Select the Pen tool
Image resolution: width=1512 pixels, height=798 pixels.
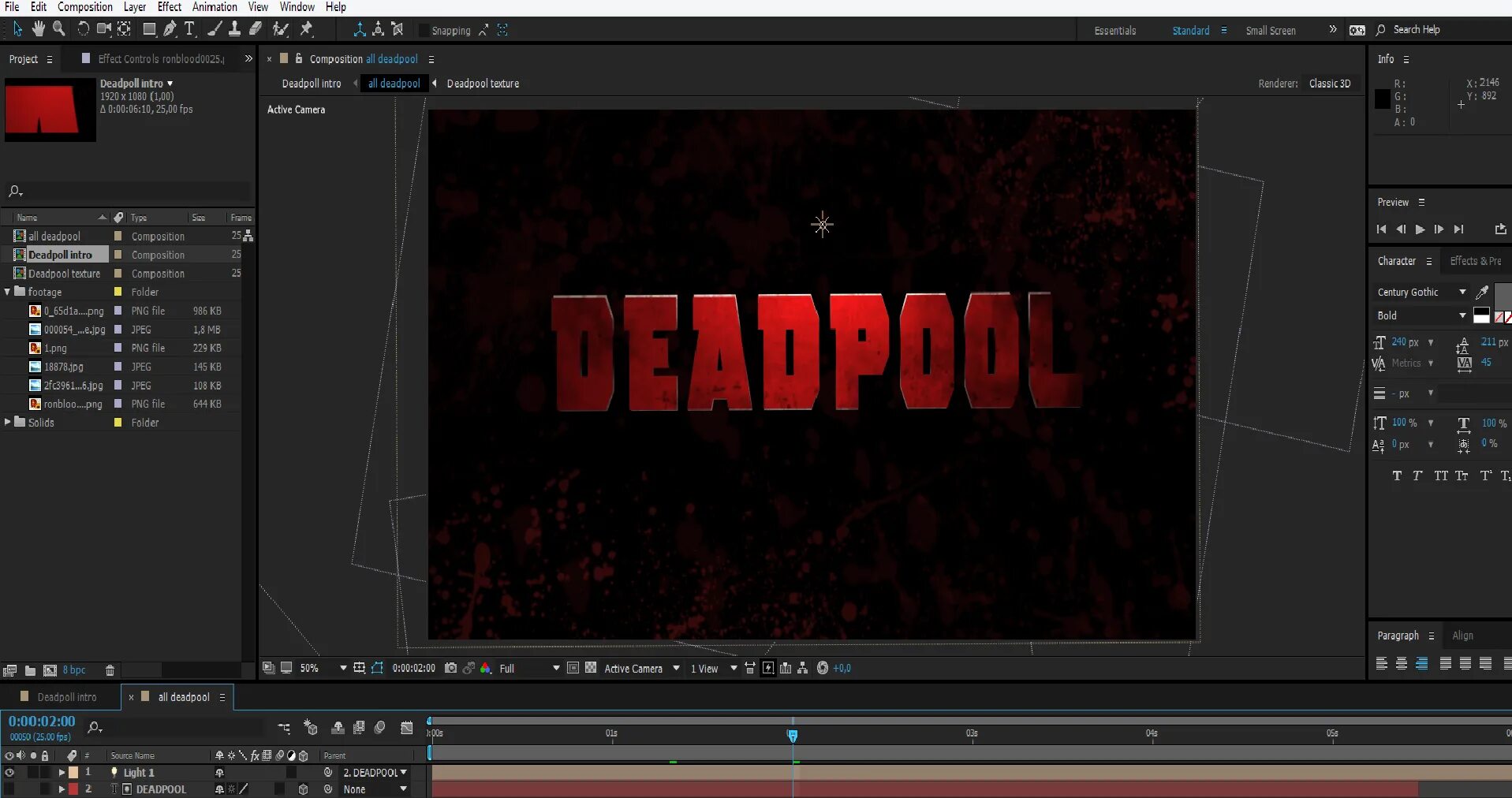[170, 29]
